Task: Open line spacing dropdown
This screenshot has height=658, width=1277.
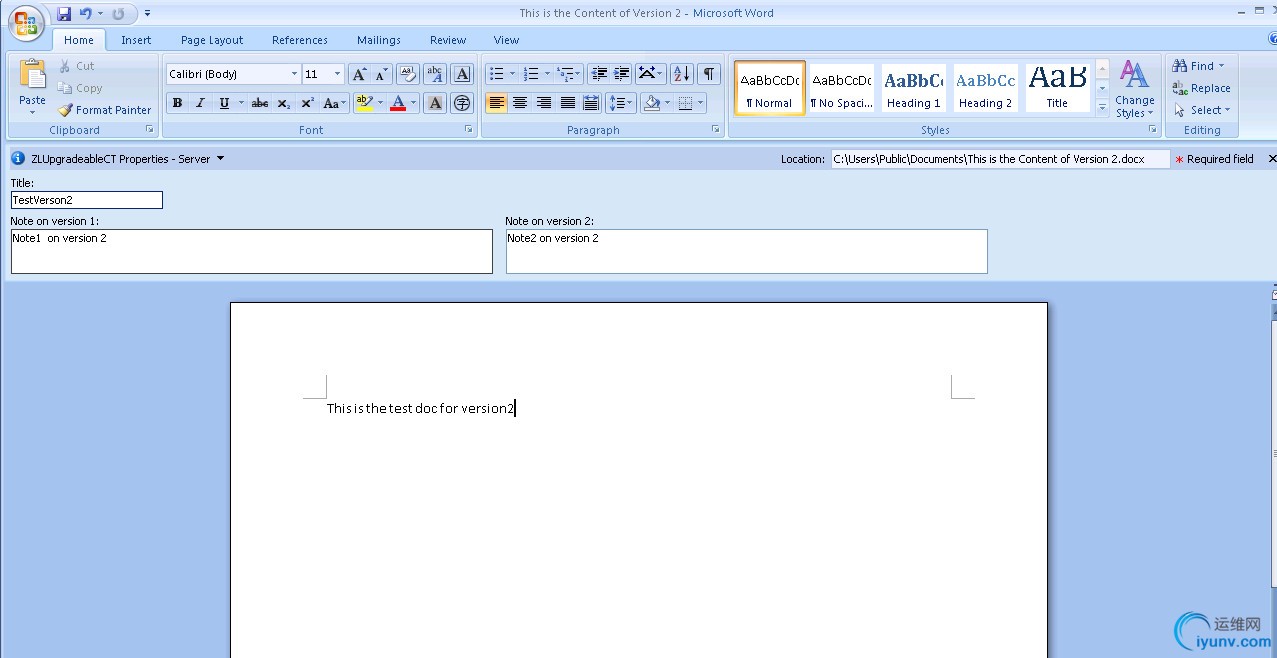Action: [621, 103]
